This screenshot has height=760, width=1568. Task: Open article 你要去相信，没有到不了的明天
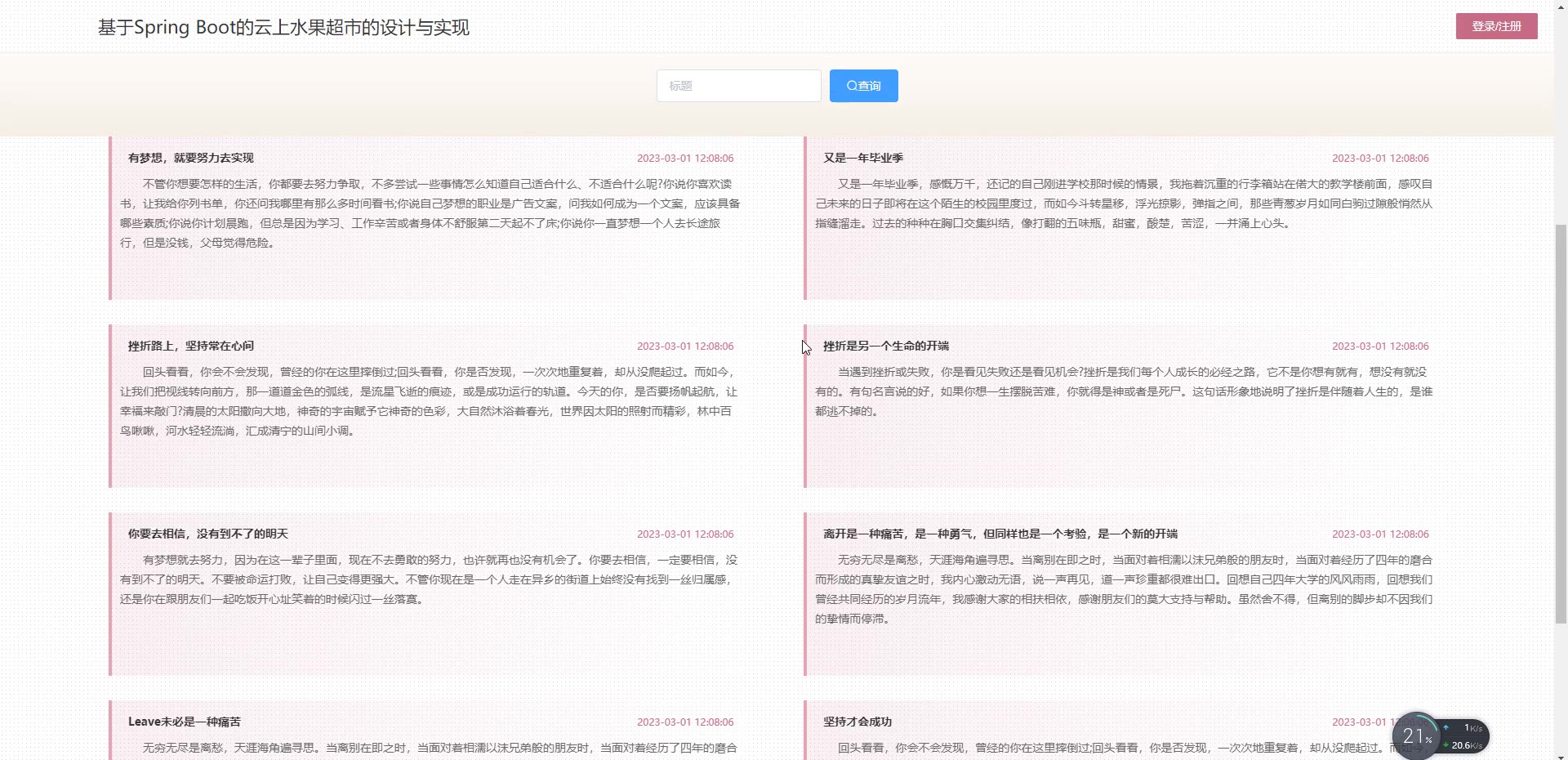tap(208, 534)
